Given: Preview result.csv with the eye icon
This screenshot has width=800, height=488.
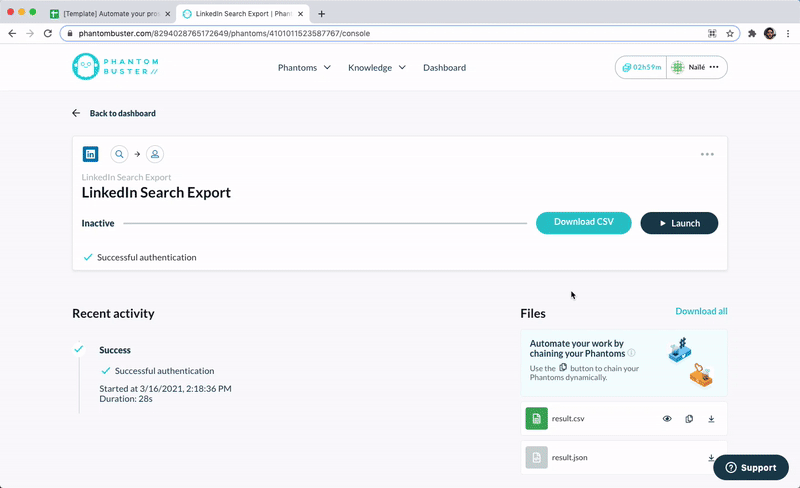Looking at the screenshot, I should pos(667,419).
